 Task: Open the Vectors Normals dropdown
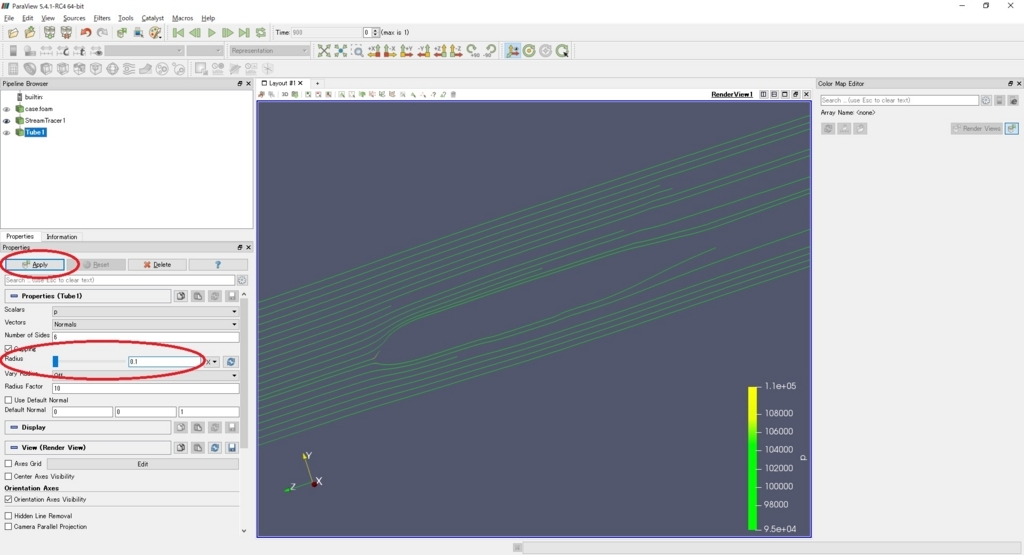tap(145, 324)
